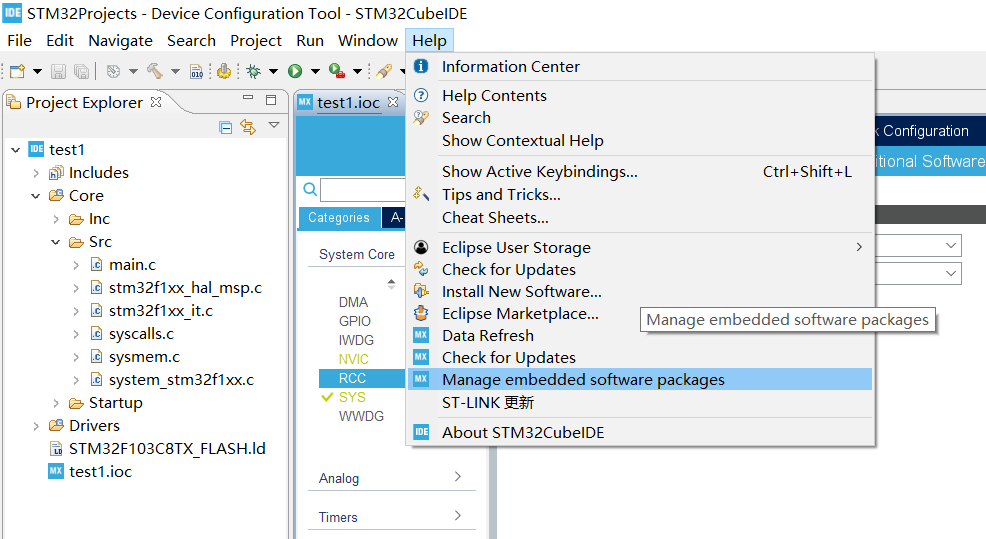The width and height of the screenshot is (986, 539).
Task: Open the Edit menu
Action: coord(60,41)
